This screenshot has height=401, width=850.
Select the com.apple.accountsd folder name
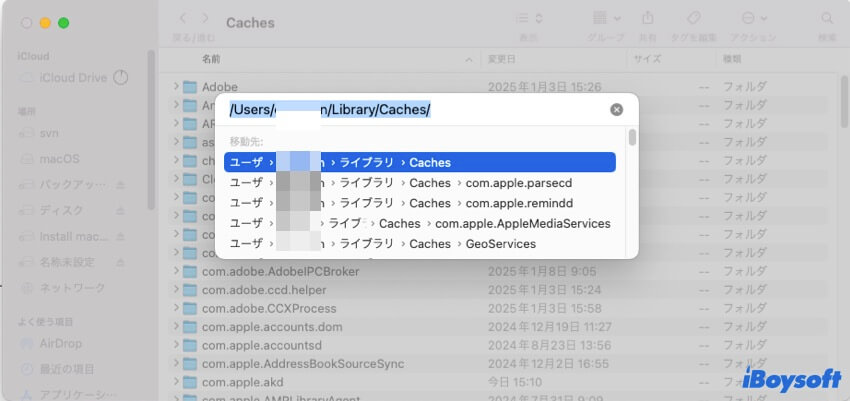[x=262, y=345]
